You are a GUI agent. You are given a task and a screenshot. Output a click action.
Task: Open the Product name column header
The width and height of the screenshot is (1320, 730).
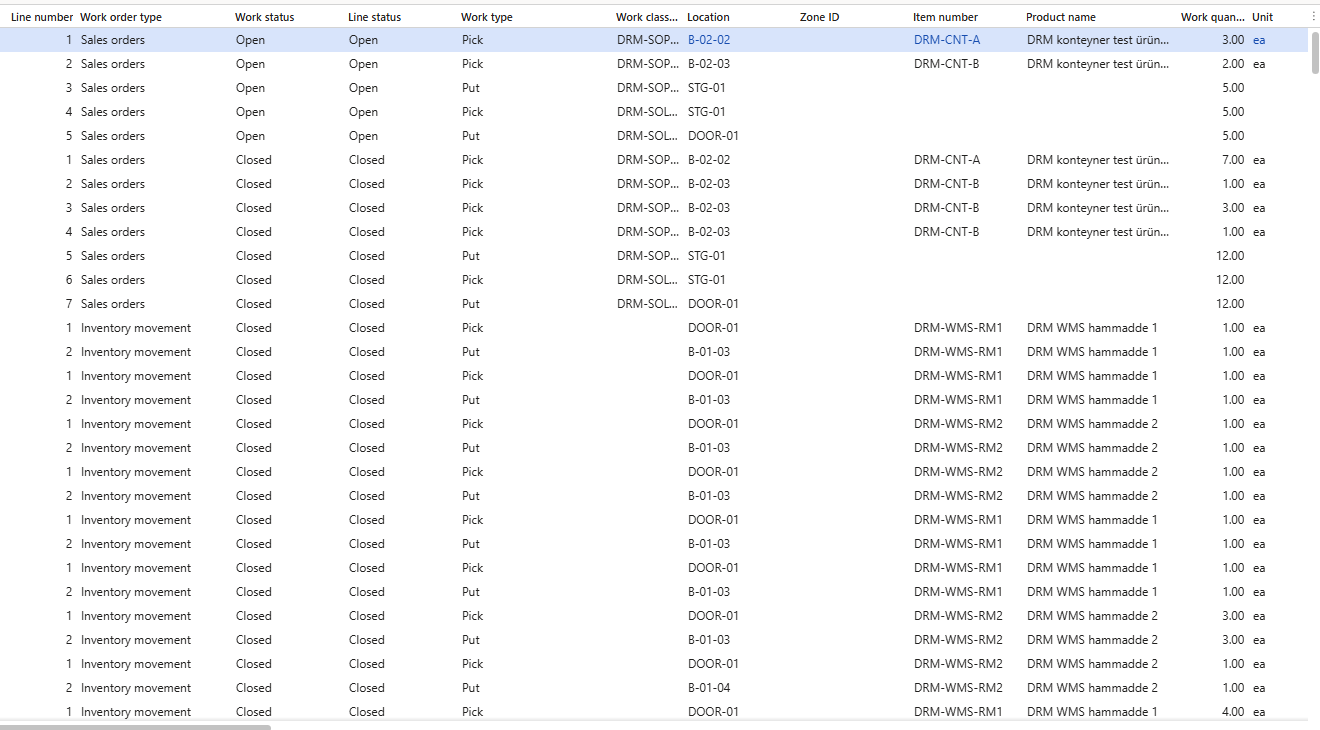click(x=1060, y=17)
